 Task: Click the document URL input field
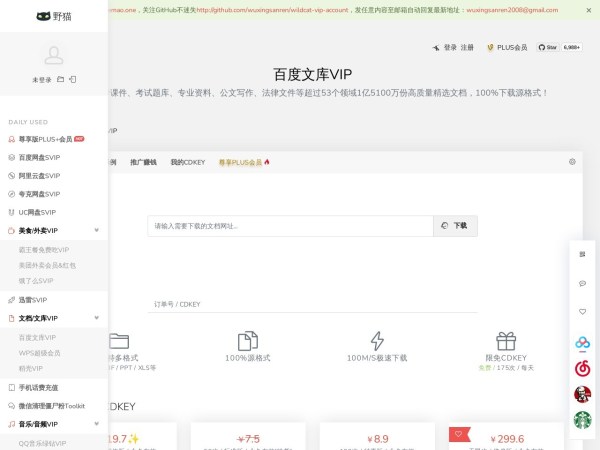[x=290, y=226]
